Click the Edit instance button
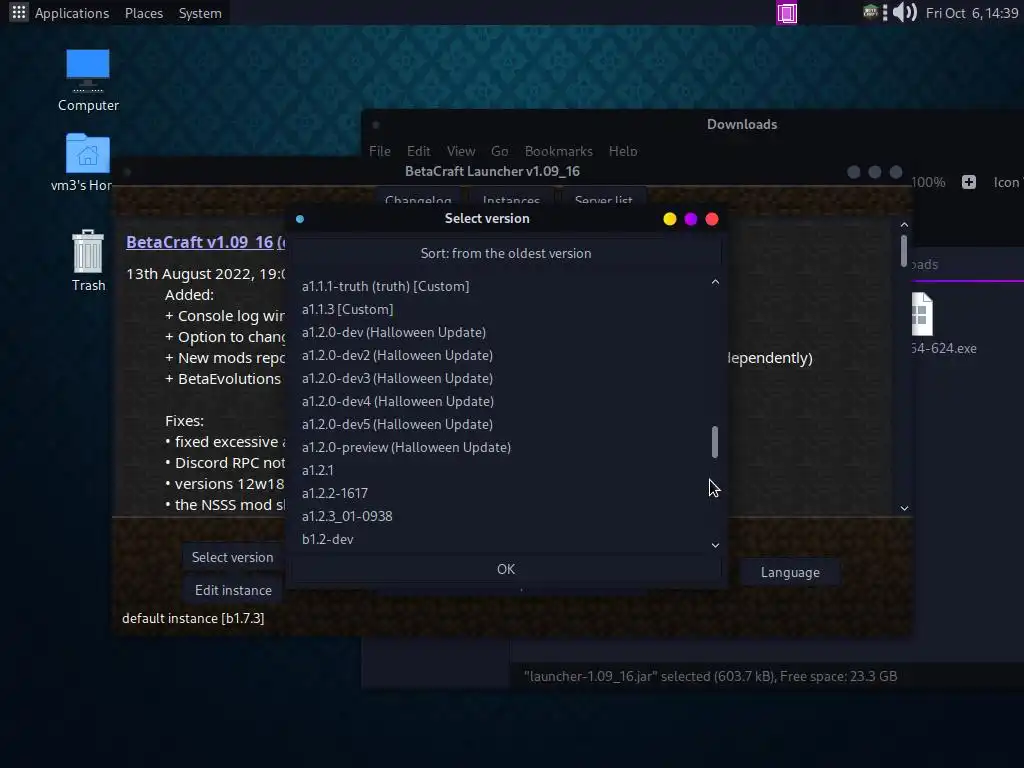 pos(232,590)
